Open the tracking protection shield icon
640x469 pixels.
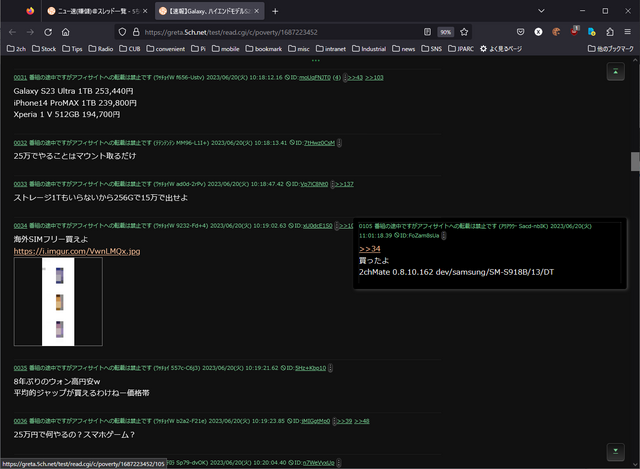click(x=122, y=32)
